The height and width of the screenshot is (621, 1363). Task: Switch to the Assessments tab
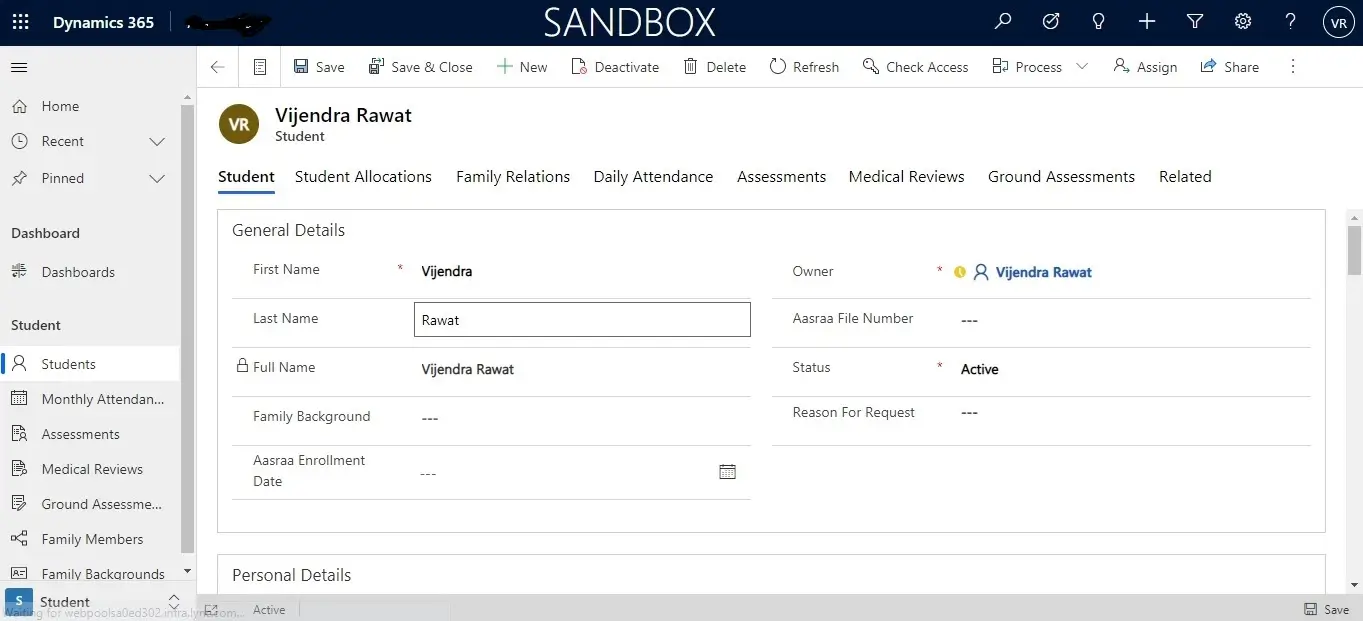tap(781, 177)
